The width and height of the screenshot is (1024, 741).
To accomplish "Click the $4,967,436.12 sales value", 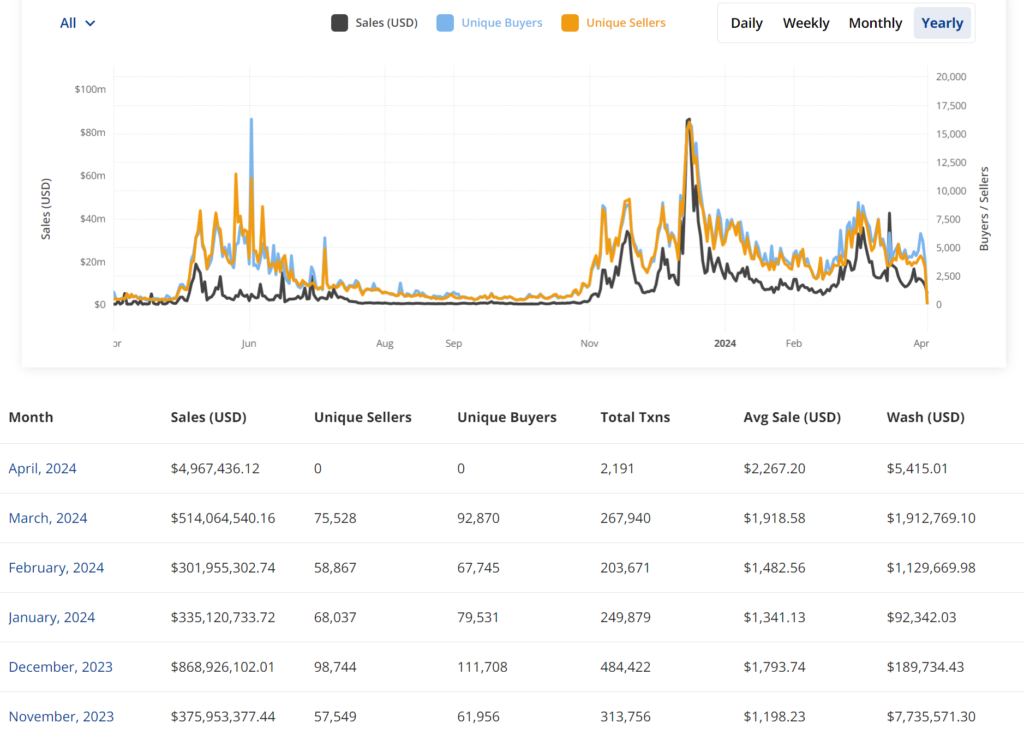I will (x=215, y=468).
